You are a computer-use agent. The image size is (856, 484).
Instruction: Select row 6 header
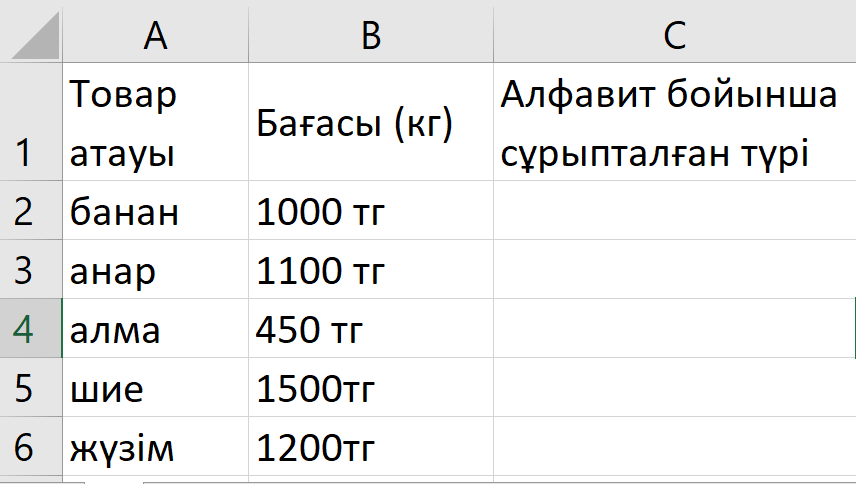pos(24,447)
